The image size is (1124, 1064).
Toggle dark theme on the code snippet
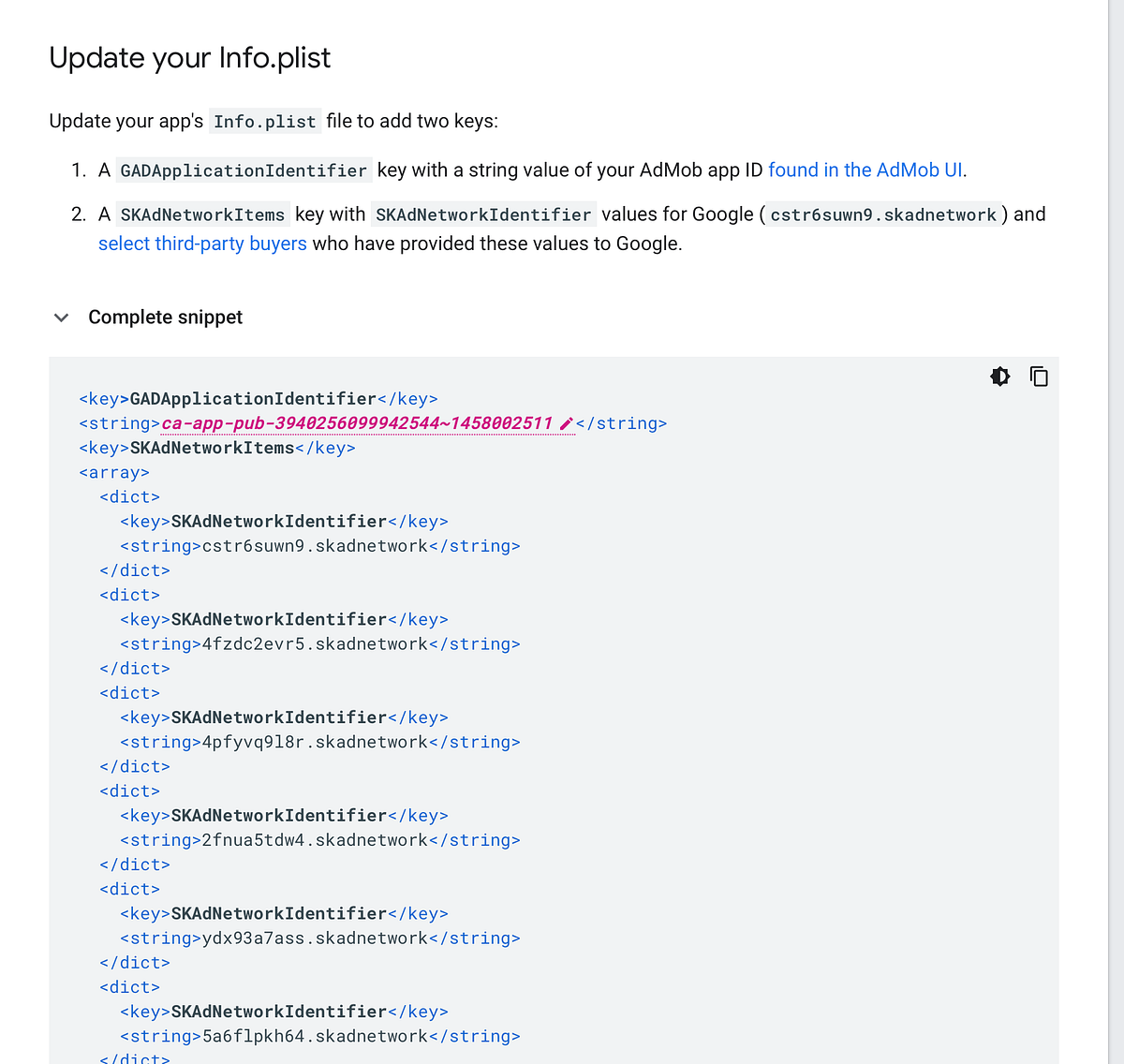pyautogui.click(x=999, y=376)
